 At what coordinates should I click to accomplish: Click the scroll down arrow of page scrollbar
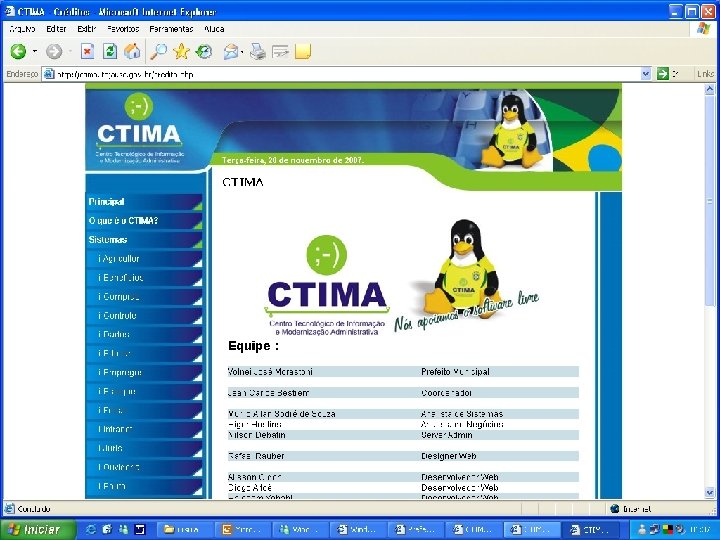pyautogui.click(x=710, y=493)
